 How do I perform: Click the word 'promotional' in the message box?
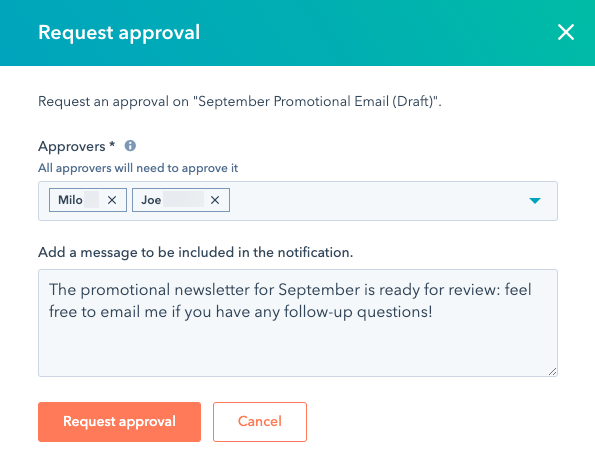point(125,290)
